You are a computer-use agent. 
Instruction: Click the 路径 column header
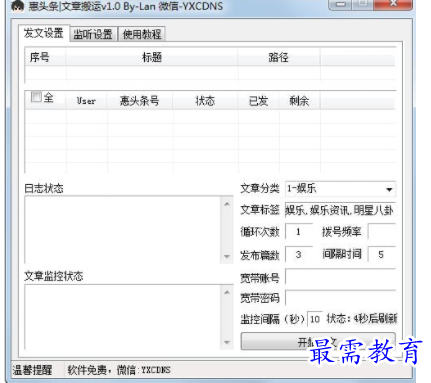pyautogui.click(x=279, y=57)
